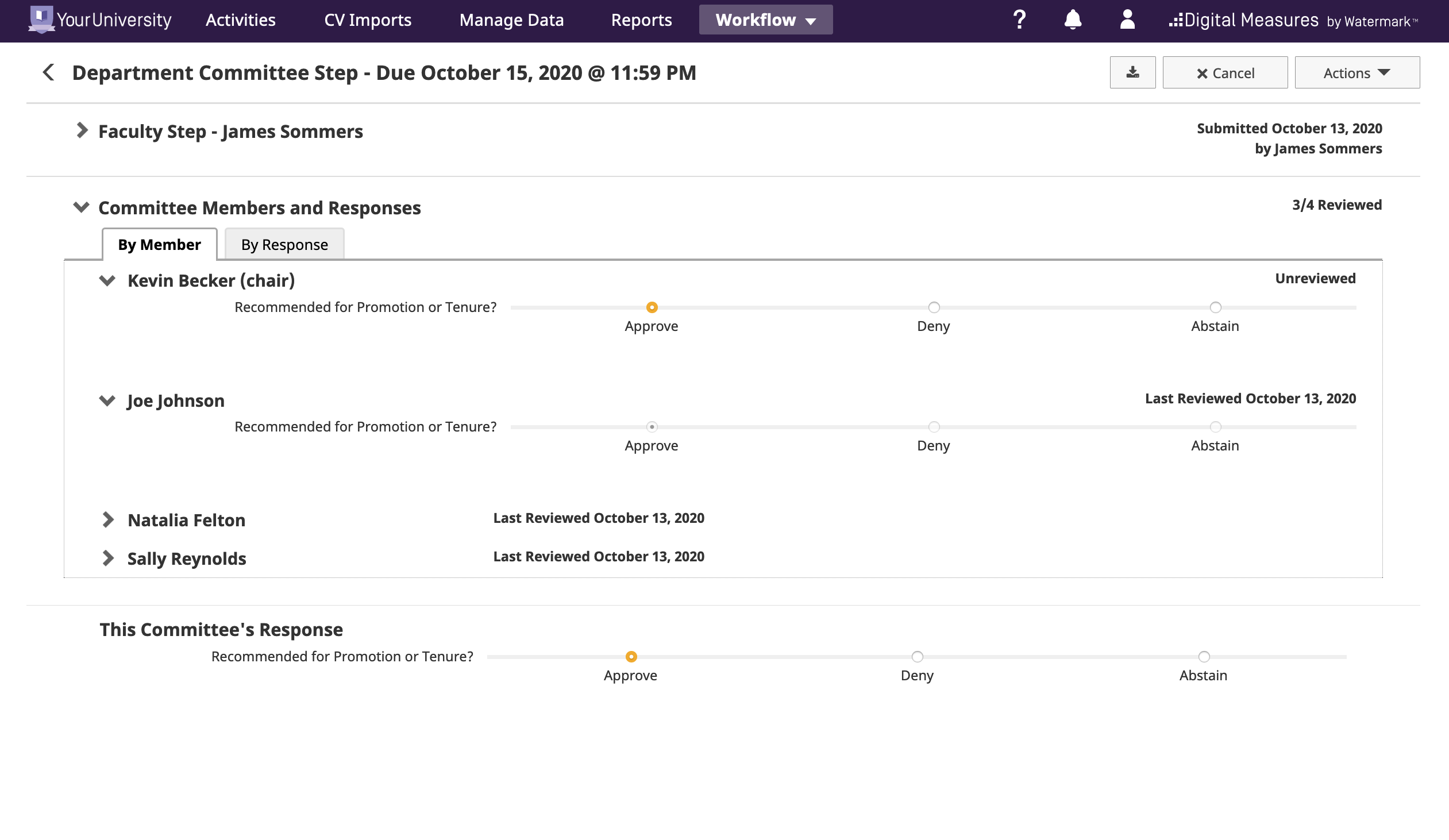Expand Natalia Felton's response
The image size is (1449, 840).
107,520
